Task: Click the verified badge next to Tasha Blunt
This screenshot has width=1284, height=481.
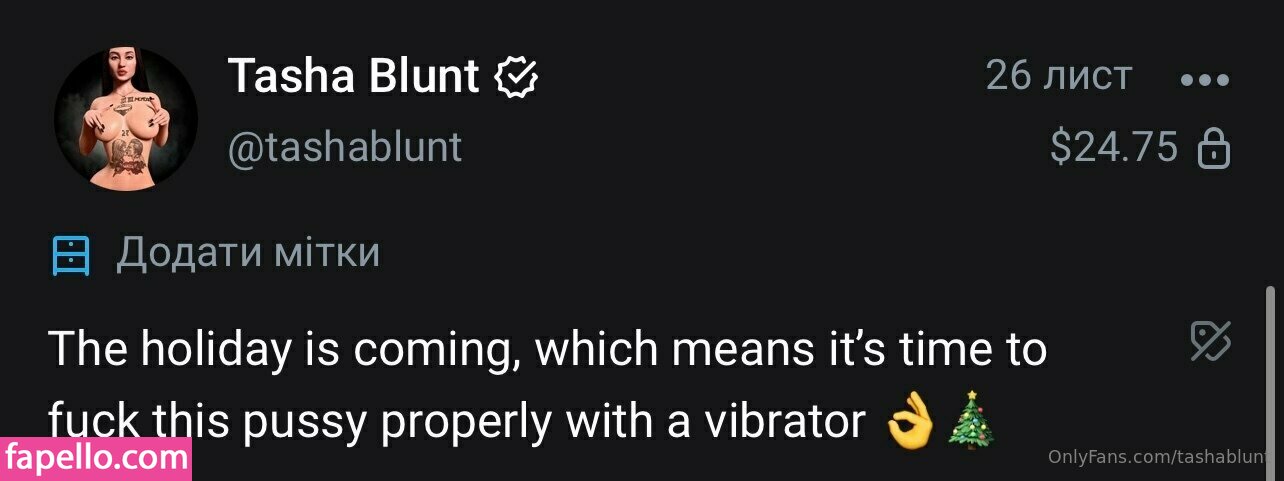Action: [517, 76]
